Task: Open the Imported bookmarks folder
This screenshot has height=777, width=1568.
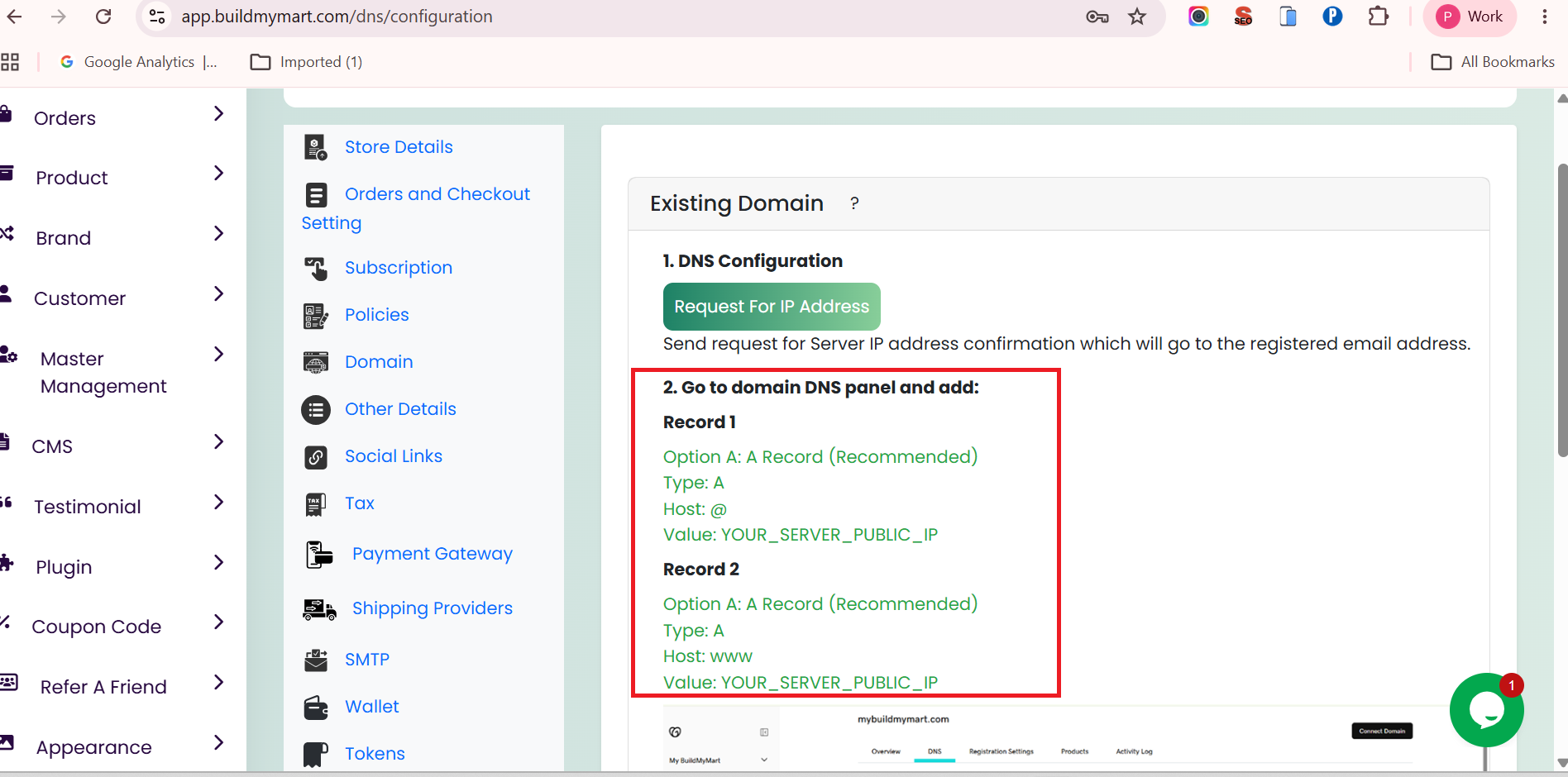Action: click(x=306, y=62)
